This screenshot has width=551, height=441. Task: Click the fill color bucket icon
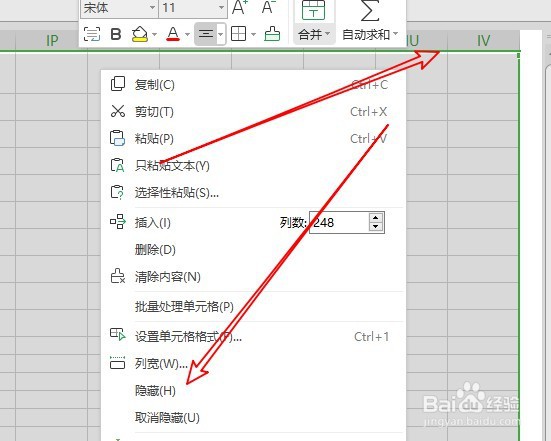point(140,34)
